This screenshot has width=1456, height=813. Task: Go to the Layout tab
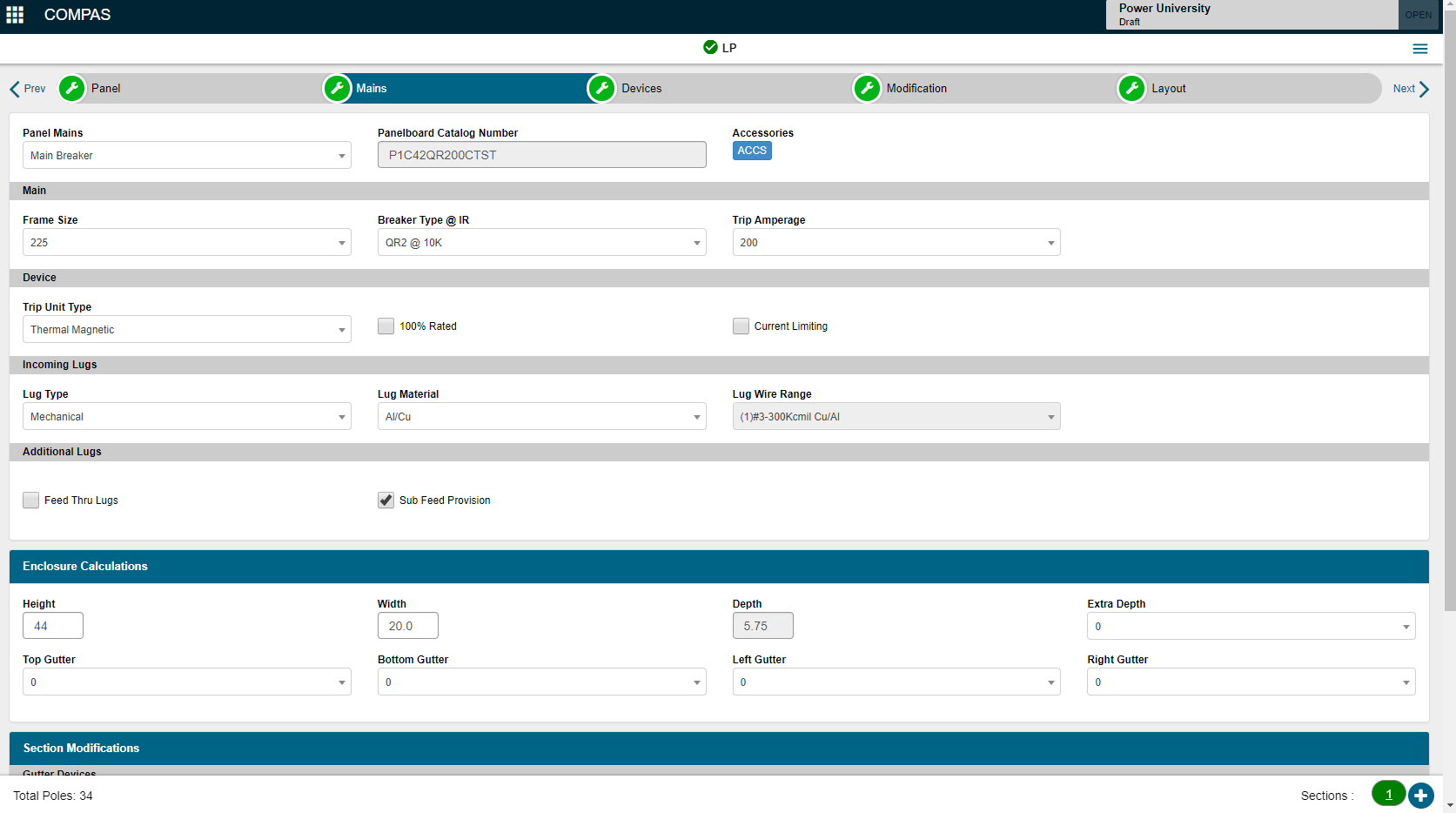1168,89
